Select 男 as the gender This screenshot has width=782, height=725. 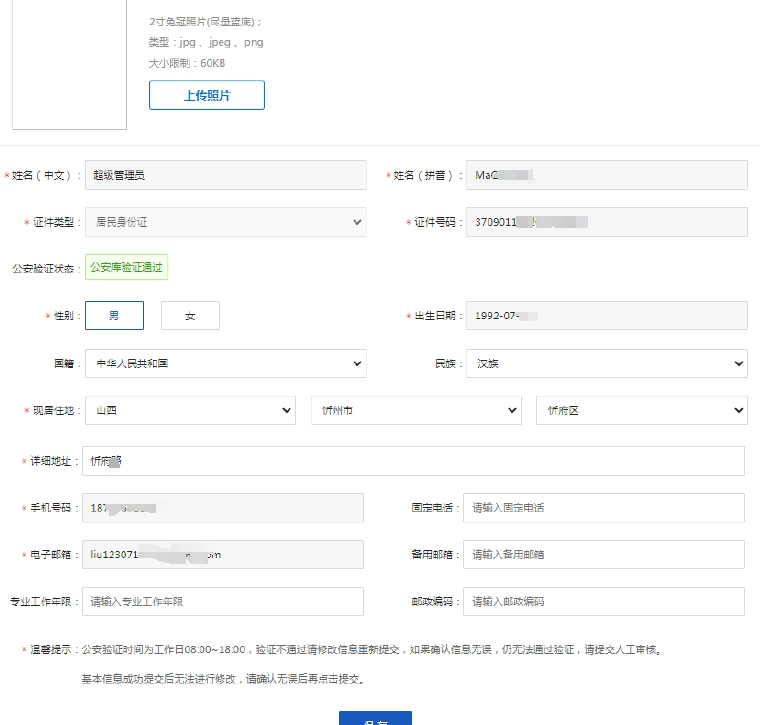click(114, 315)
